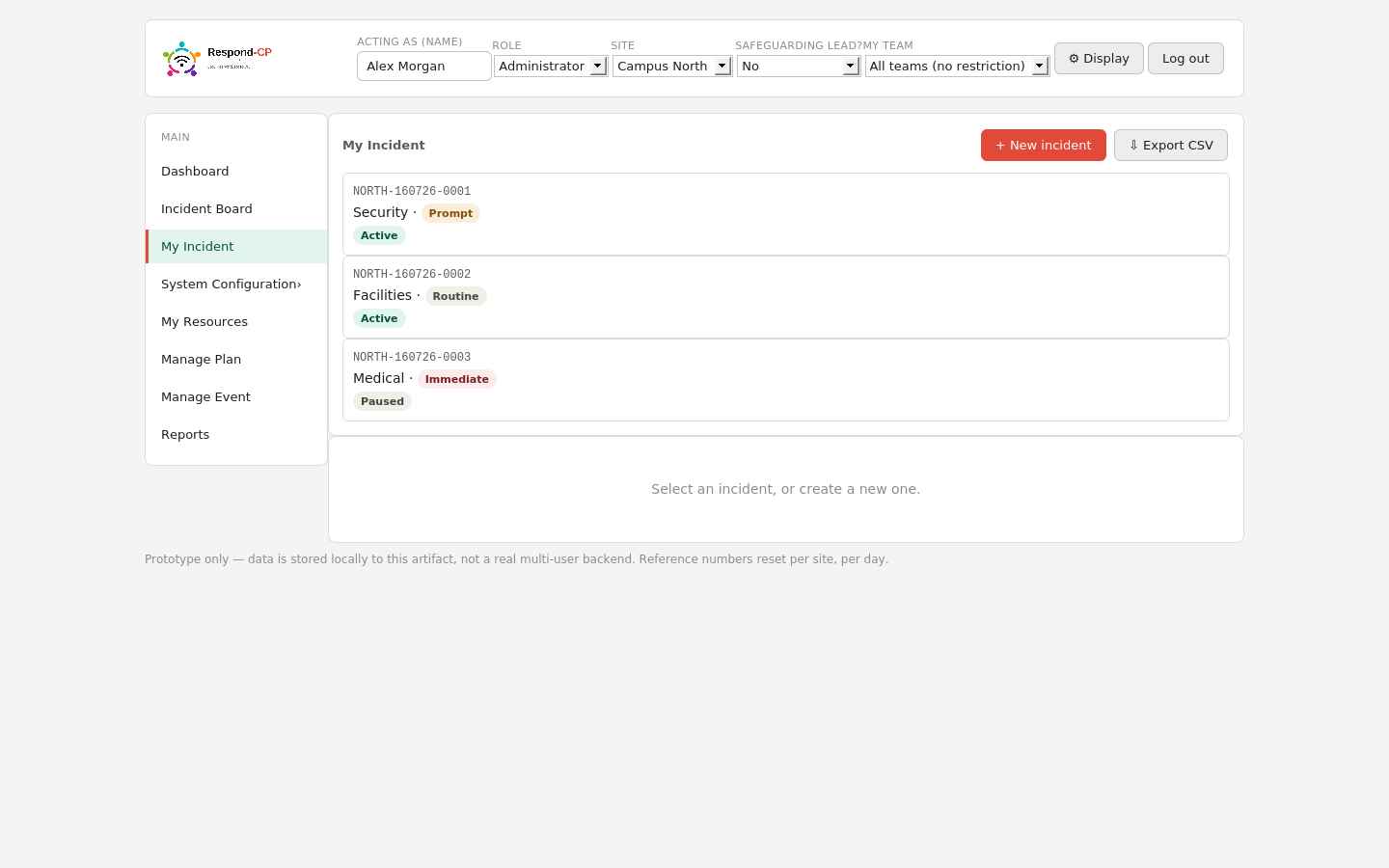The width and height of the screenshot is (1389, 868).
Task: Click the Routine priority badge
Action: (455, 296)
